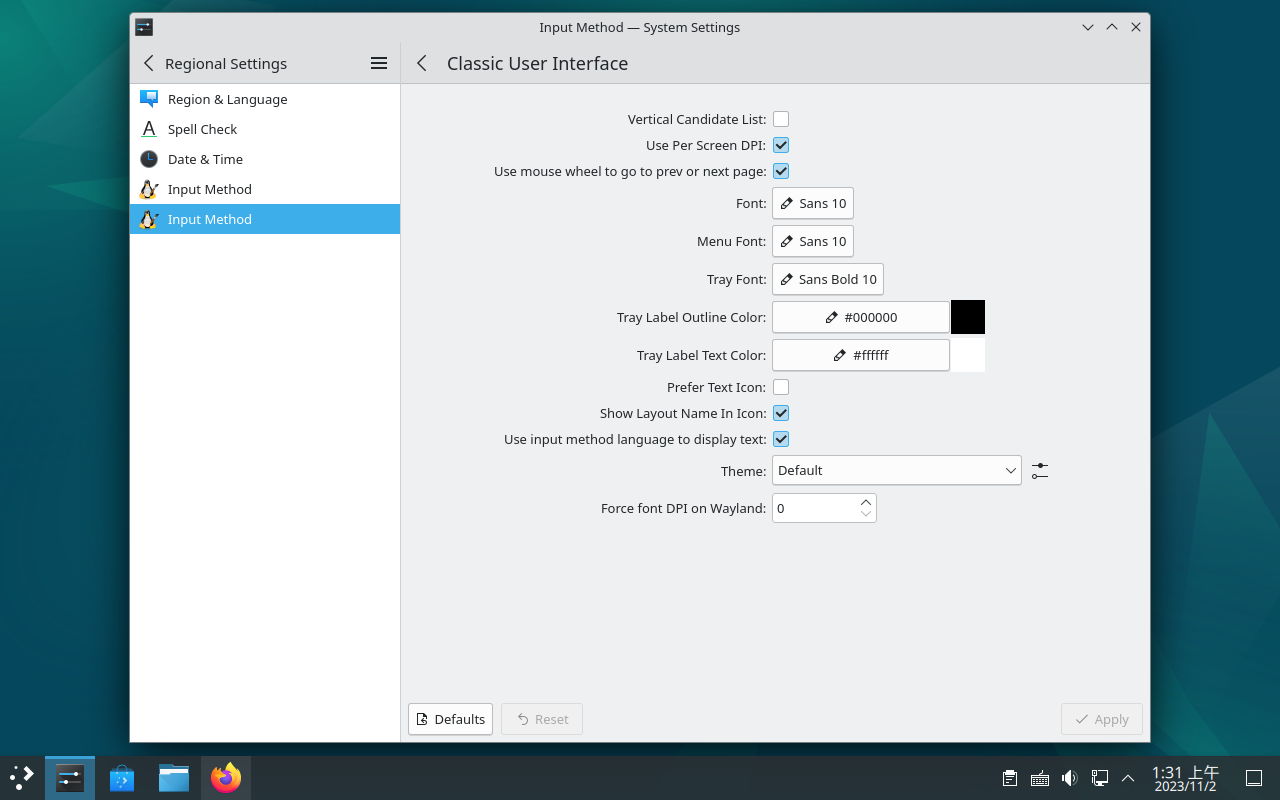Enable Vertical Candidate List checkbox
Image resolution: width=1280 pixels, height=800 pixels.
click(x=781, y=119)
